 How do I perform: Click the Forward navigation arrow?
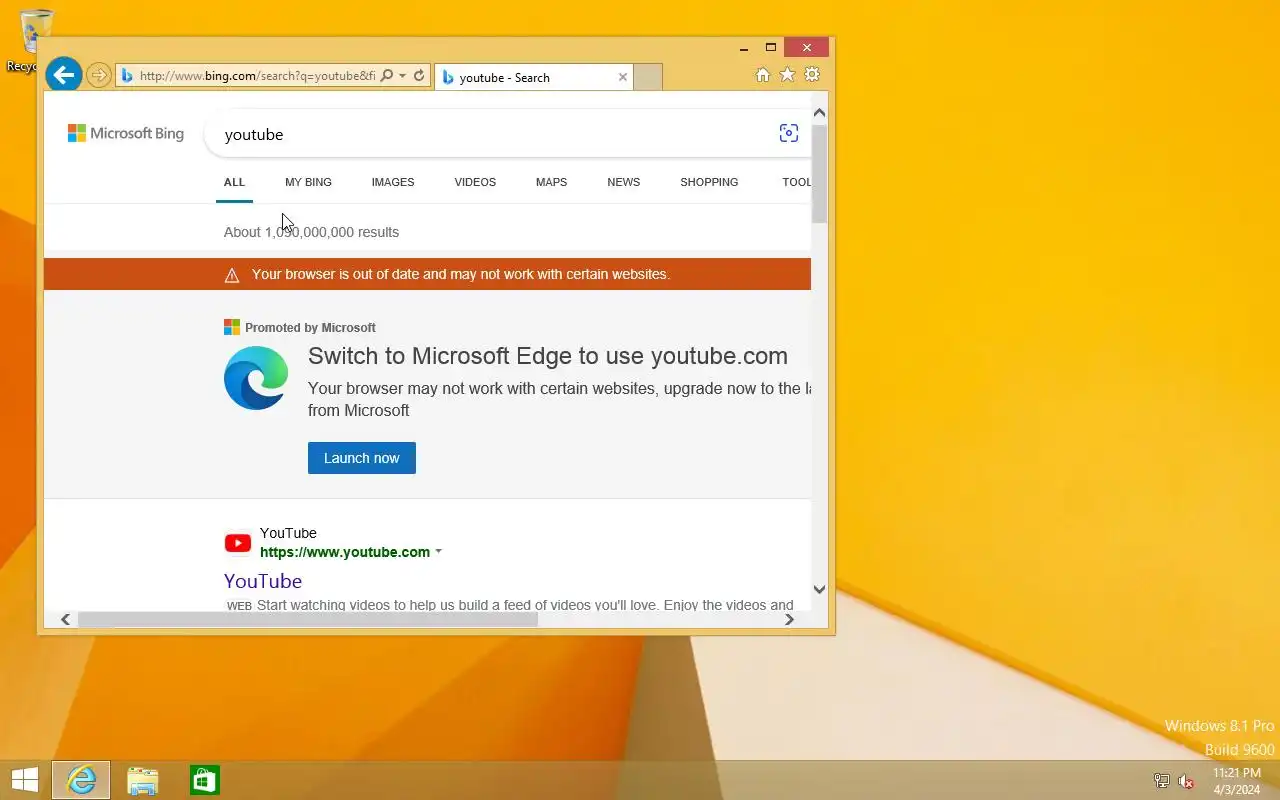98,75
